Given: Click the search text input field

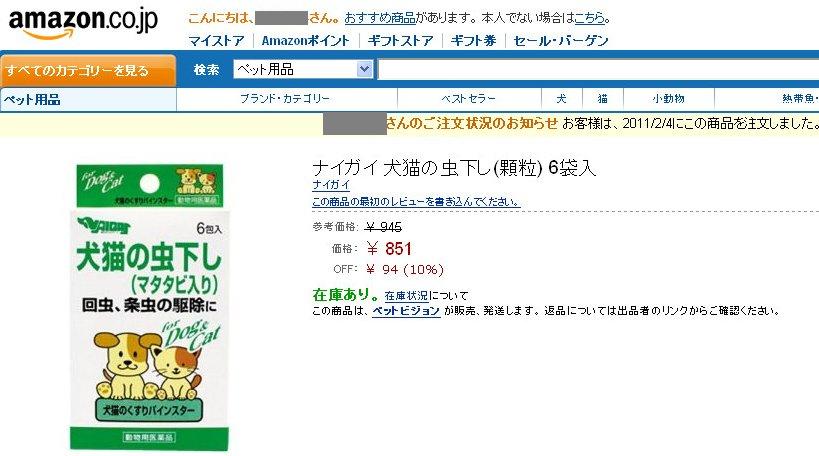Looking at the screenshot, I should tap(598, 69).
